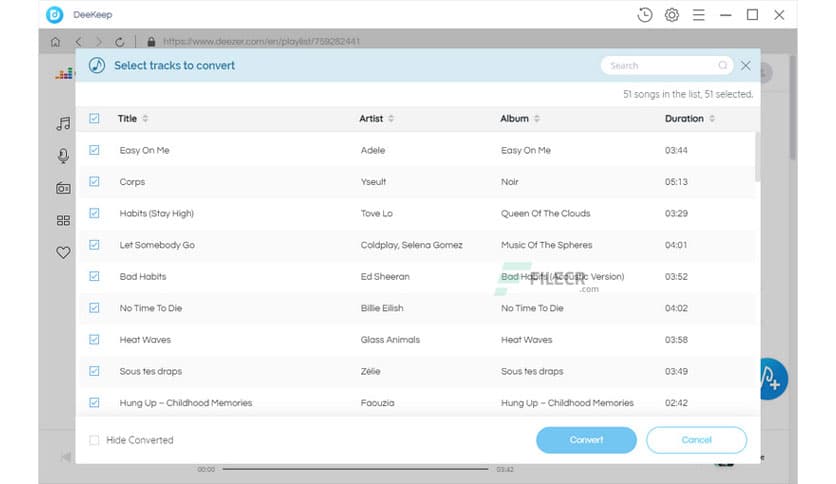Close the Select tracks dialog
The width and height of the screenshot is (836, 484).
(x=745, y=66)
